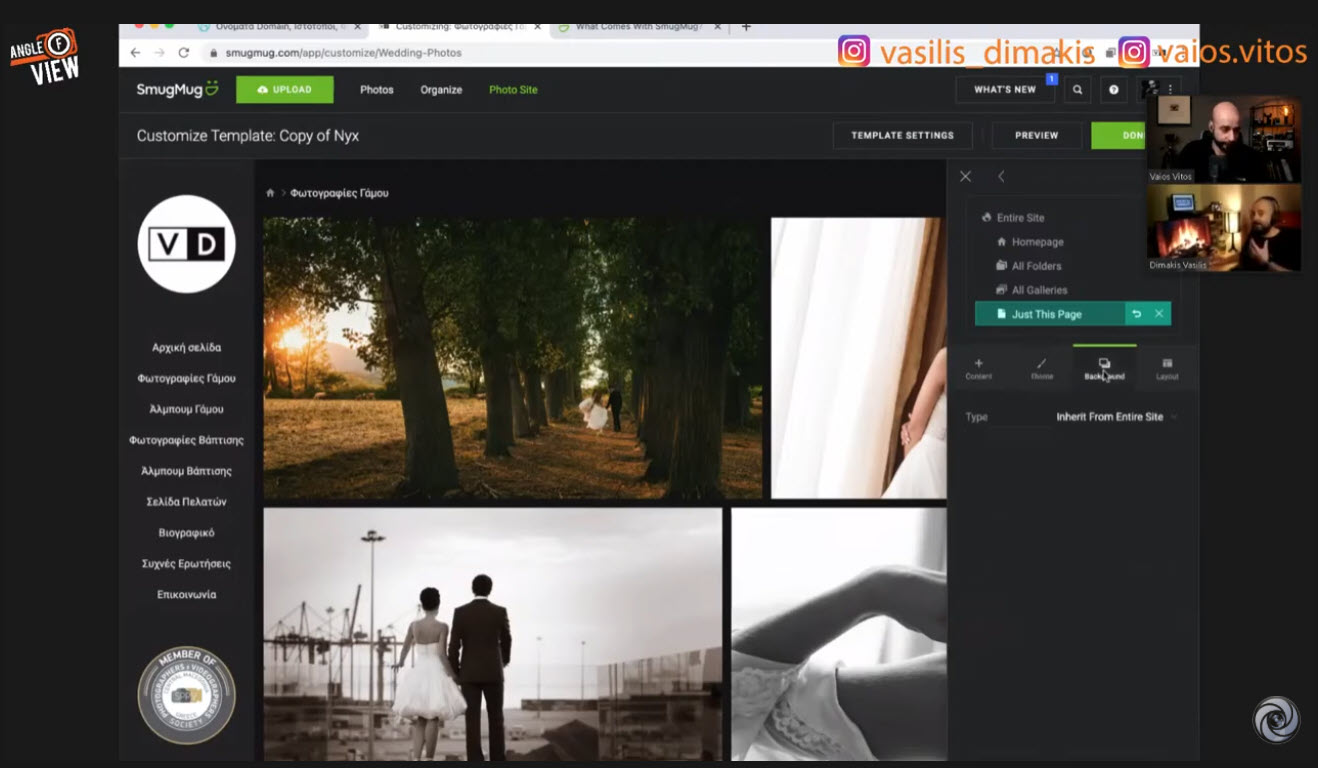Select Homepage in the scope list
This screenshot has height=768, width=1318.
1037,242
